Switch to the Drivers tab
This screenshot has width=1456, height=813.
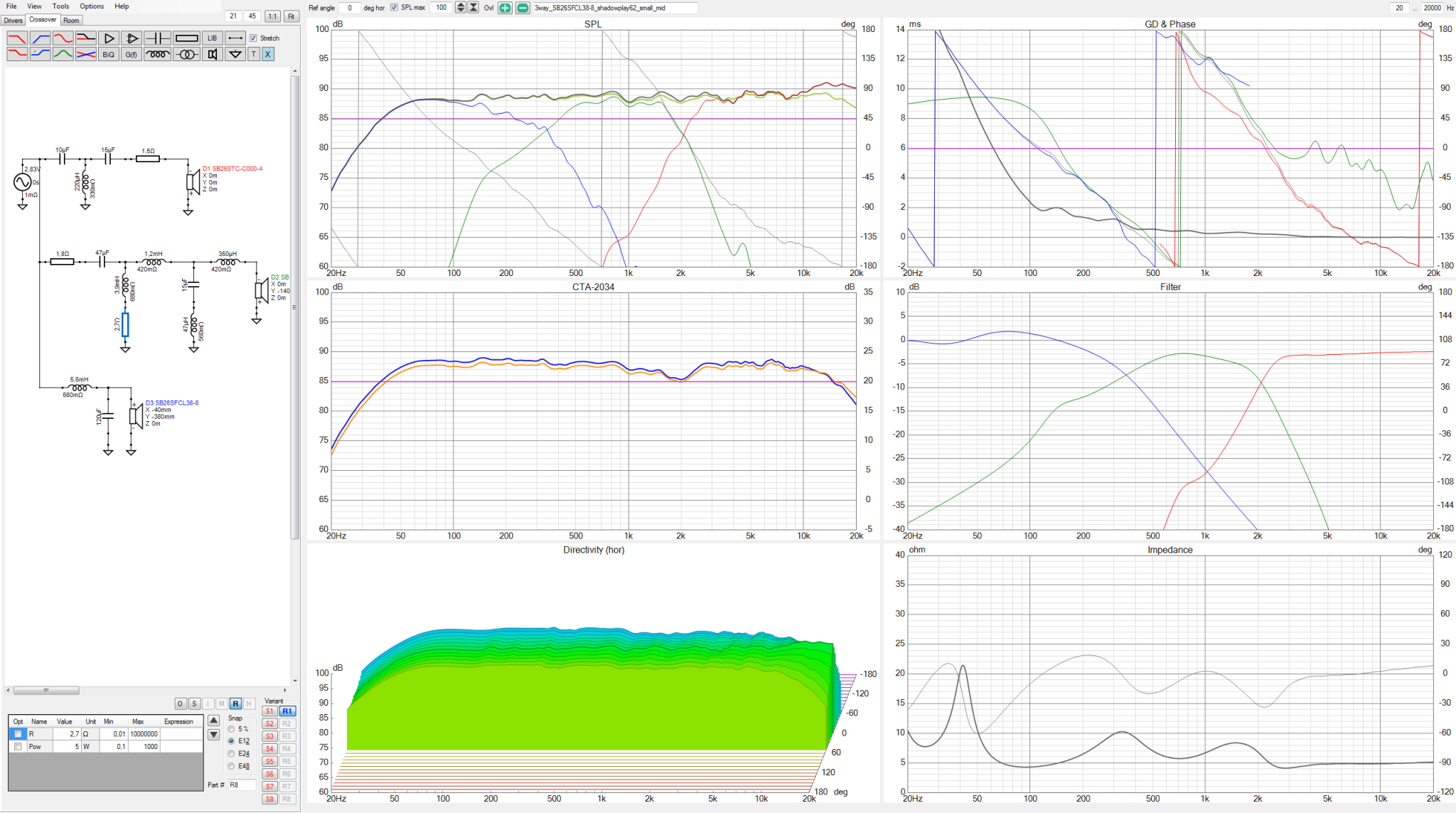tap(13, 20)
